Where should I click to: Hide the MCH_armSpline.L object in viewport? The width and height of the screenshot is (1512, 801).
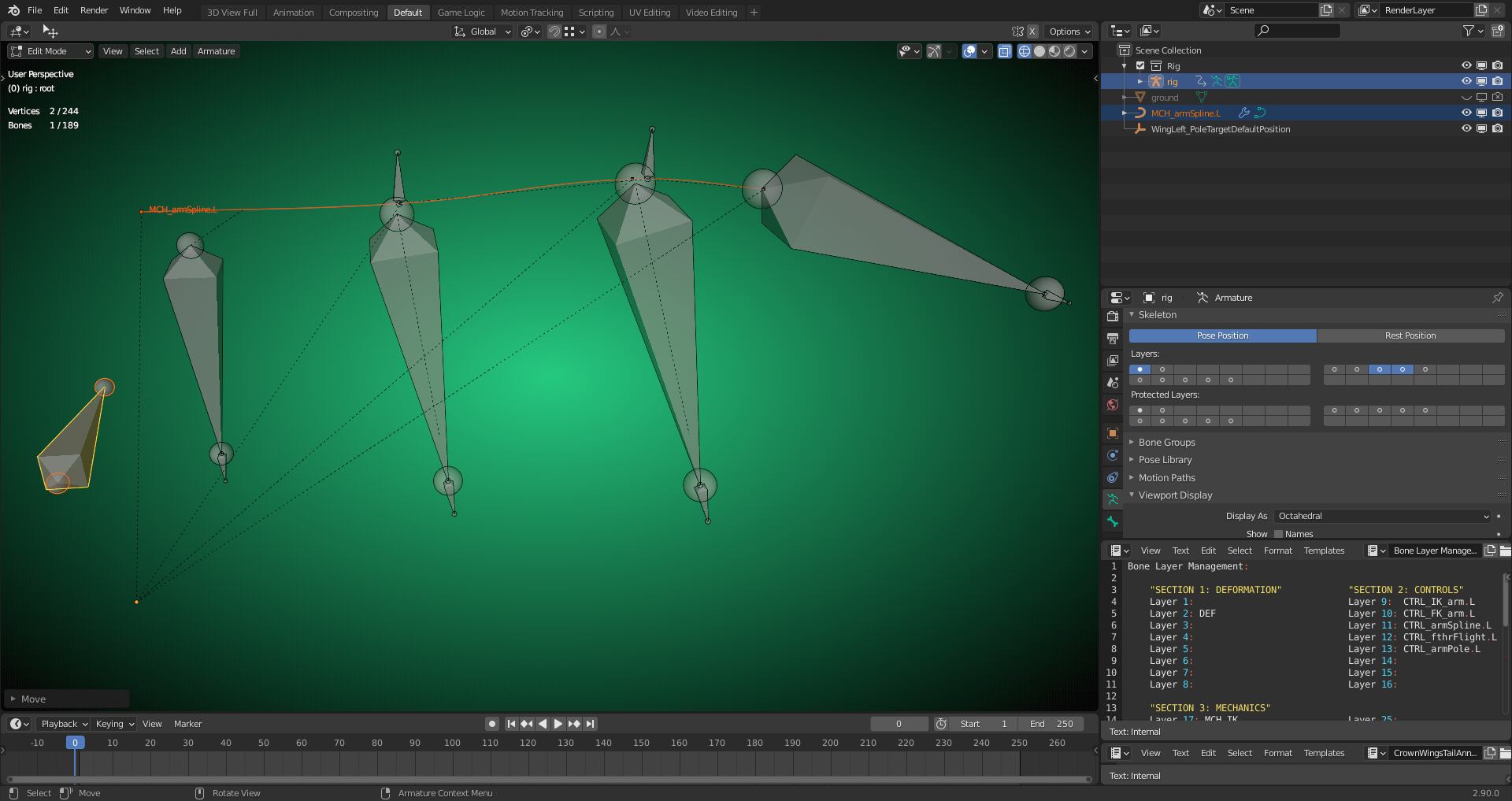[1466, 113]
